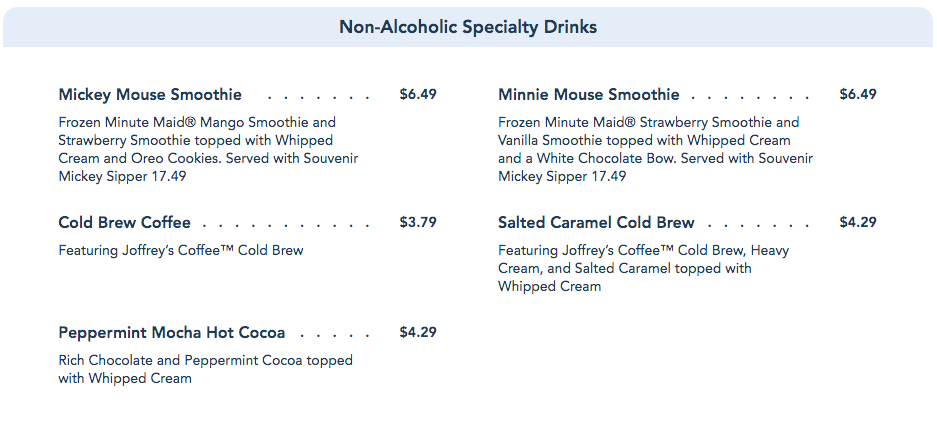The height and width of the screenshot is (439, 937).
Task: Choose the Cold Brew Coffee item title
Action: click(124, 222)
